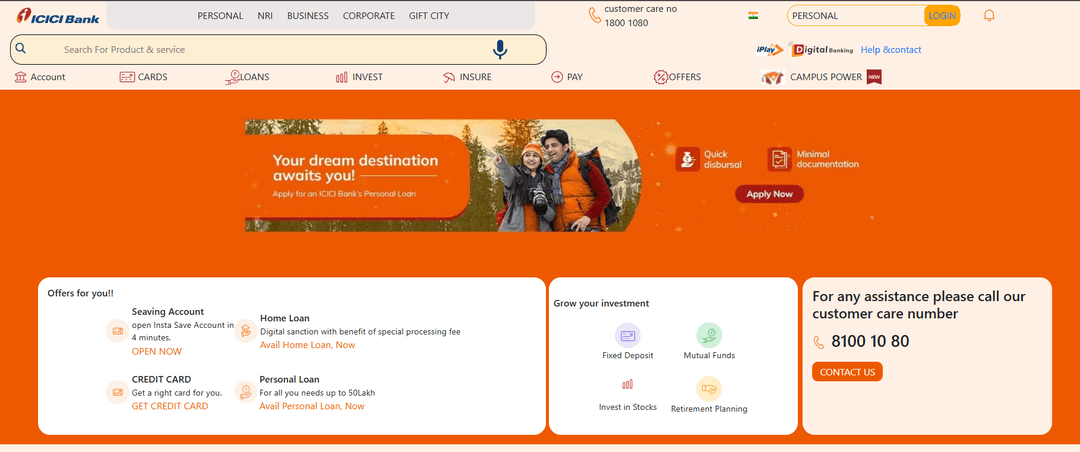The width and height of the screenshot is (1080, 452).
Task: Click the CARDS card icon
Action: click(127, 77)
